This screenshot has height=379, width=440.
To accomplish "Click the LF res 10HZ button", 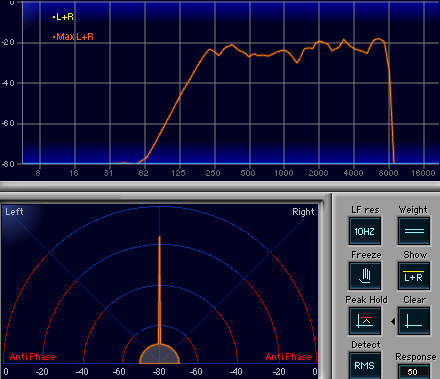I will (x=365, y=231).
